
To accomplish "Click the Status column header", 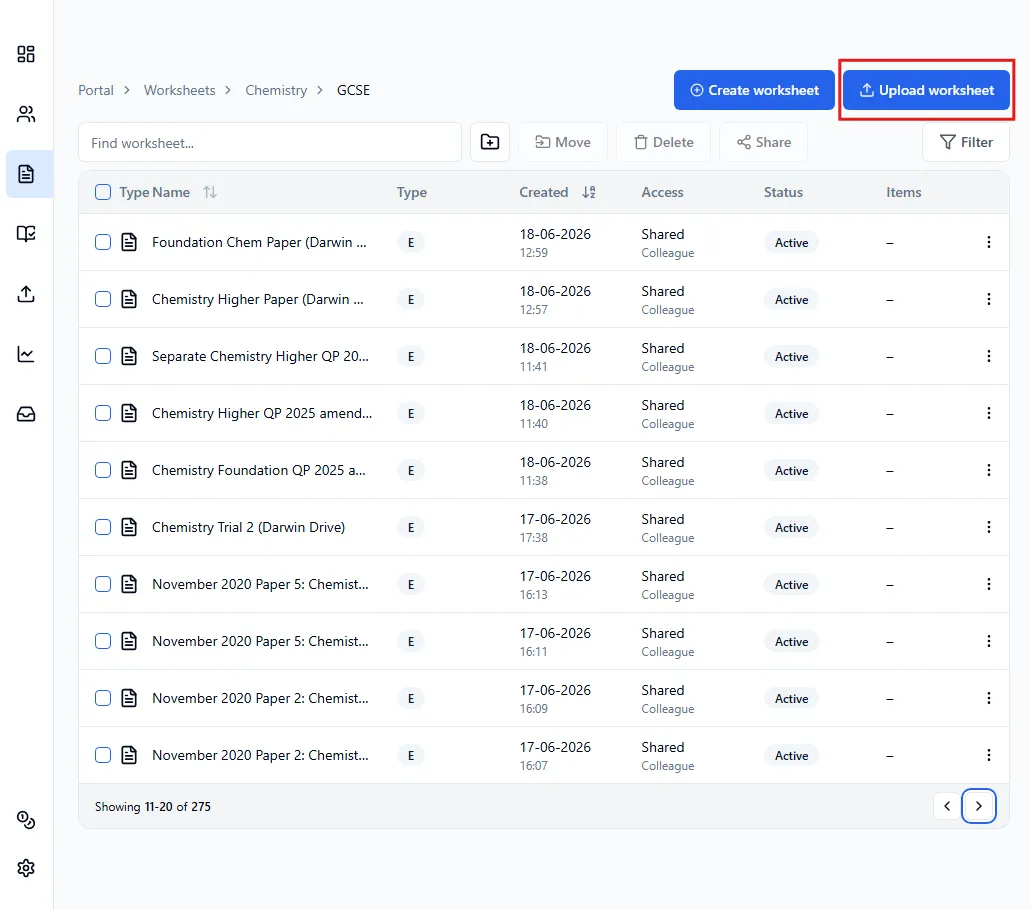I will click(x=783, y=192).
